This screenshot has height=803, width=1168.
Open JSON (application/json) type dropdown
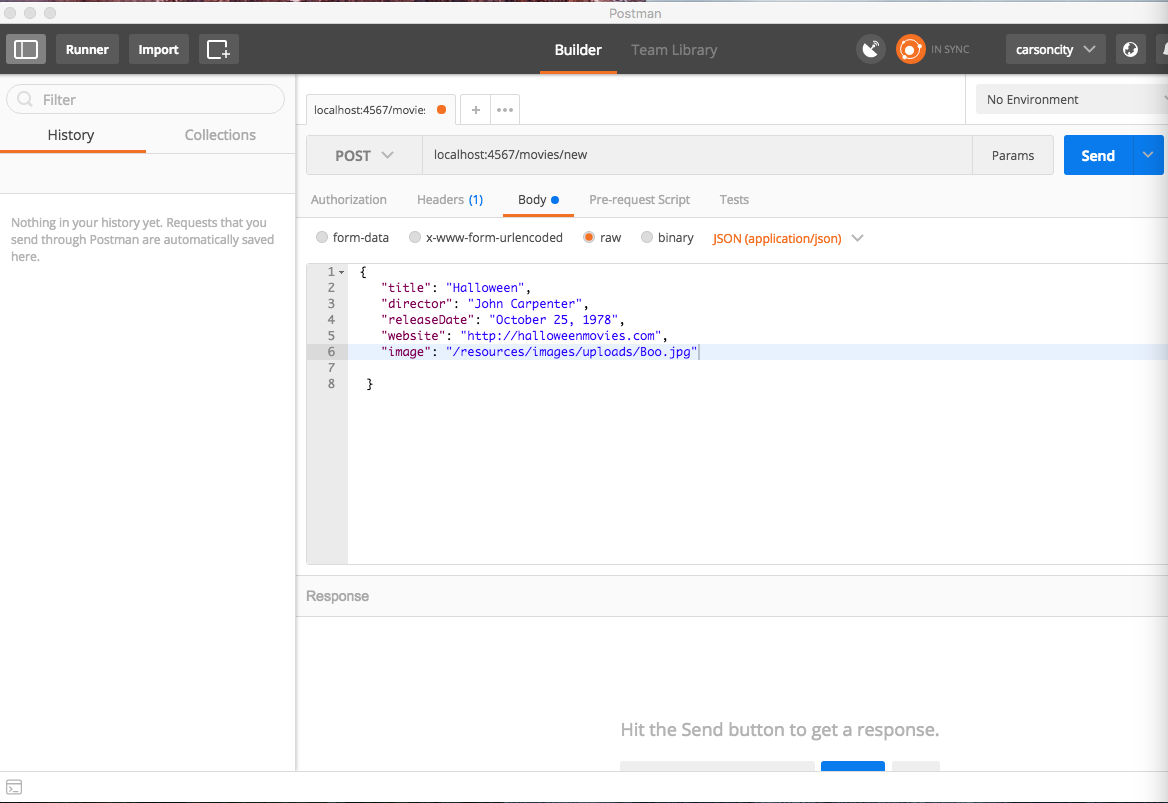[x=788, y=238]
